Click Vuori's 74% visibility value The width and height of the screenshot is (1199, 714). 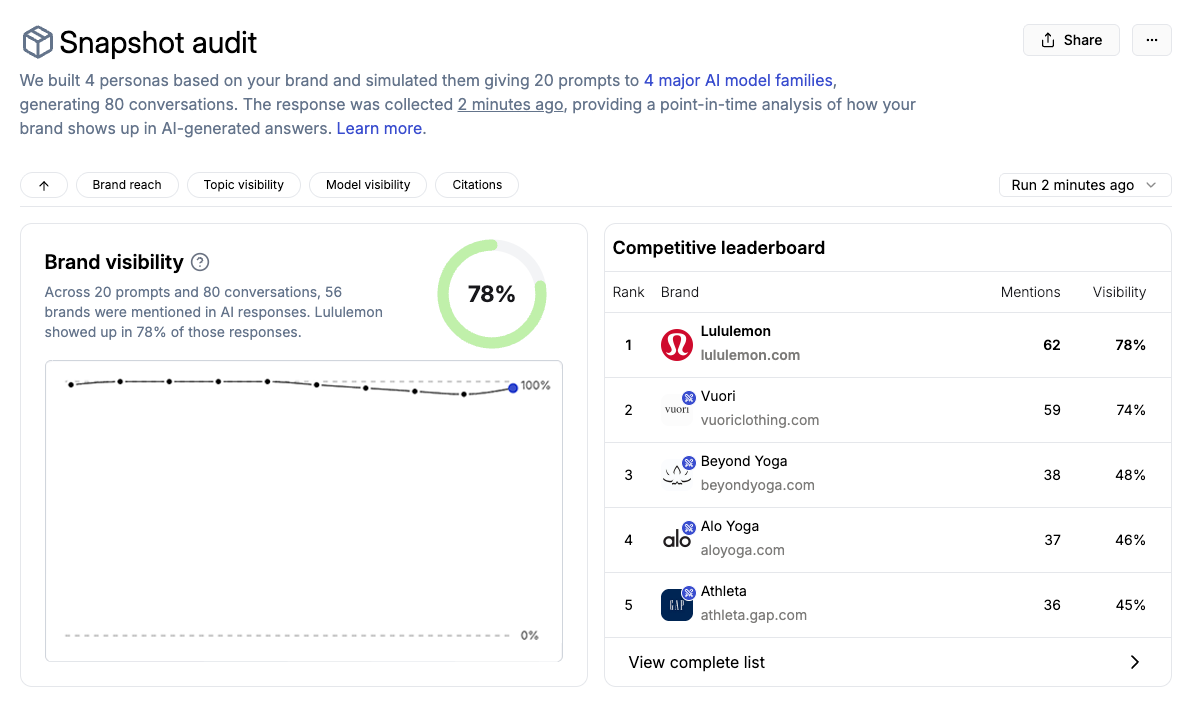(1130, 410)
